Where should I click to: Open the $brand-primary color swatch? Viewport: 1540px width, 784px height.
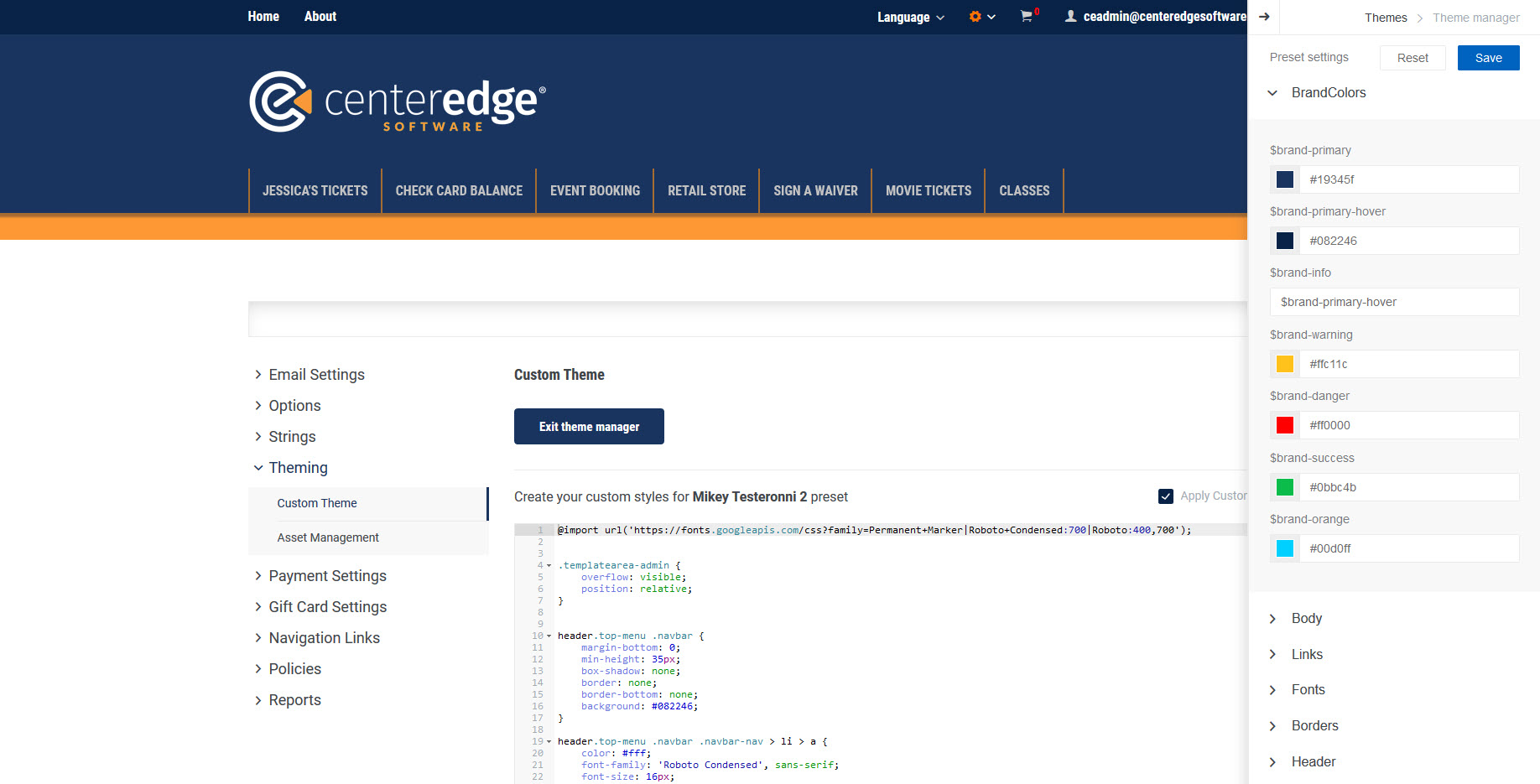pos(1284,179)
